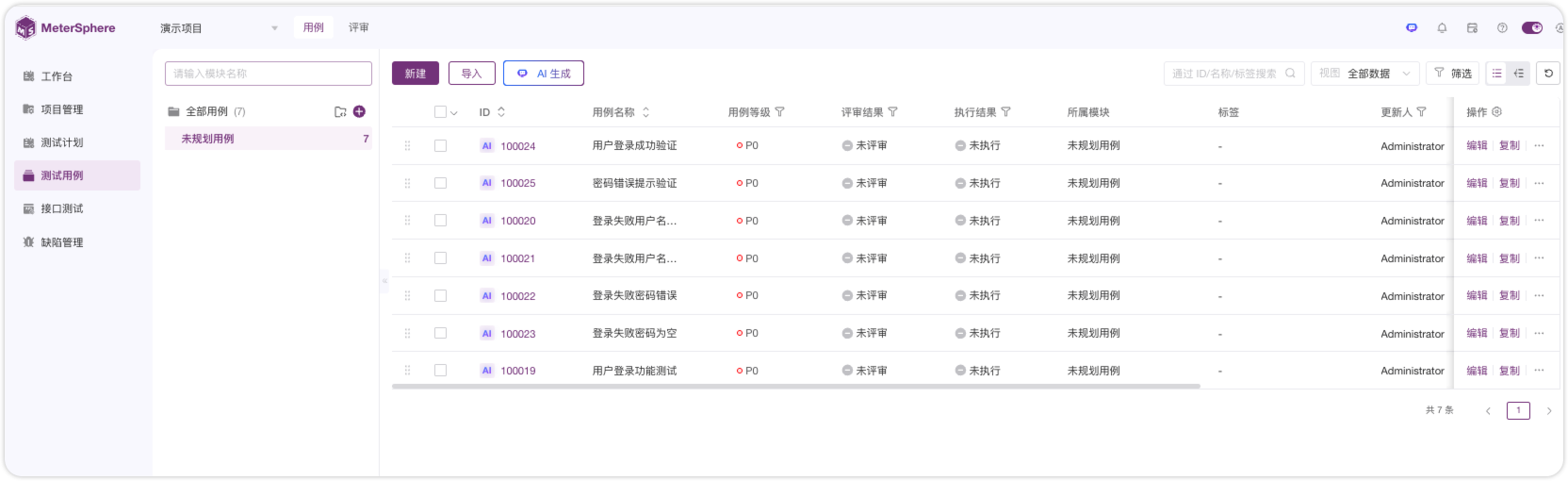Open the 视图 全部数据 dropdown
This screenshot has width=1568, height=481.
click(x=1364, y=74)
